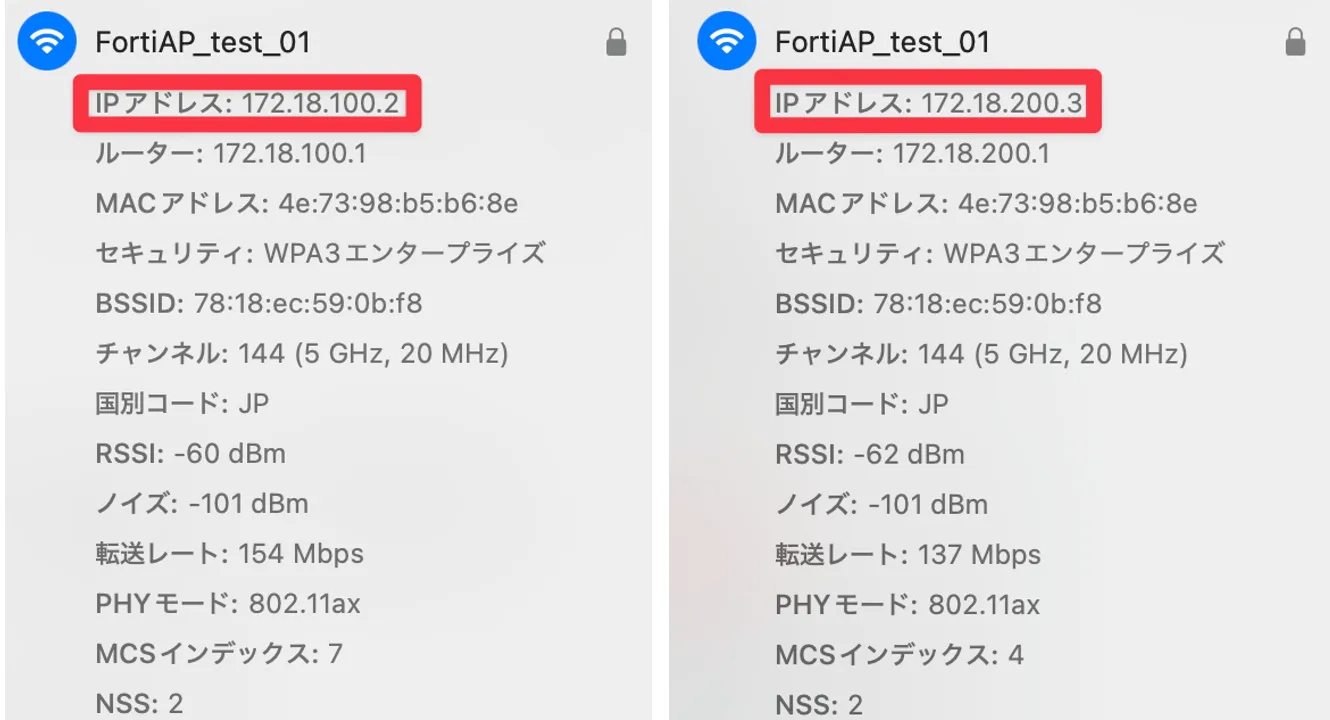1330x720 pixels.
Task: Click the padlock icon in the right panel
Action: (x=1296, y=42)
